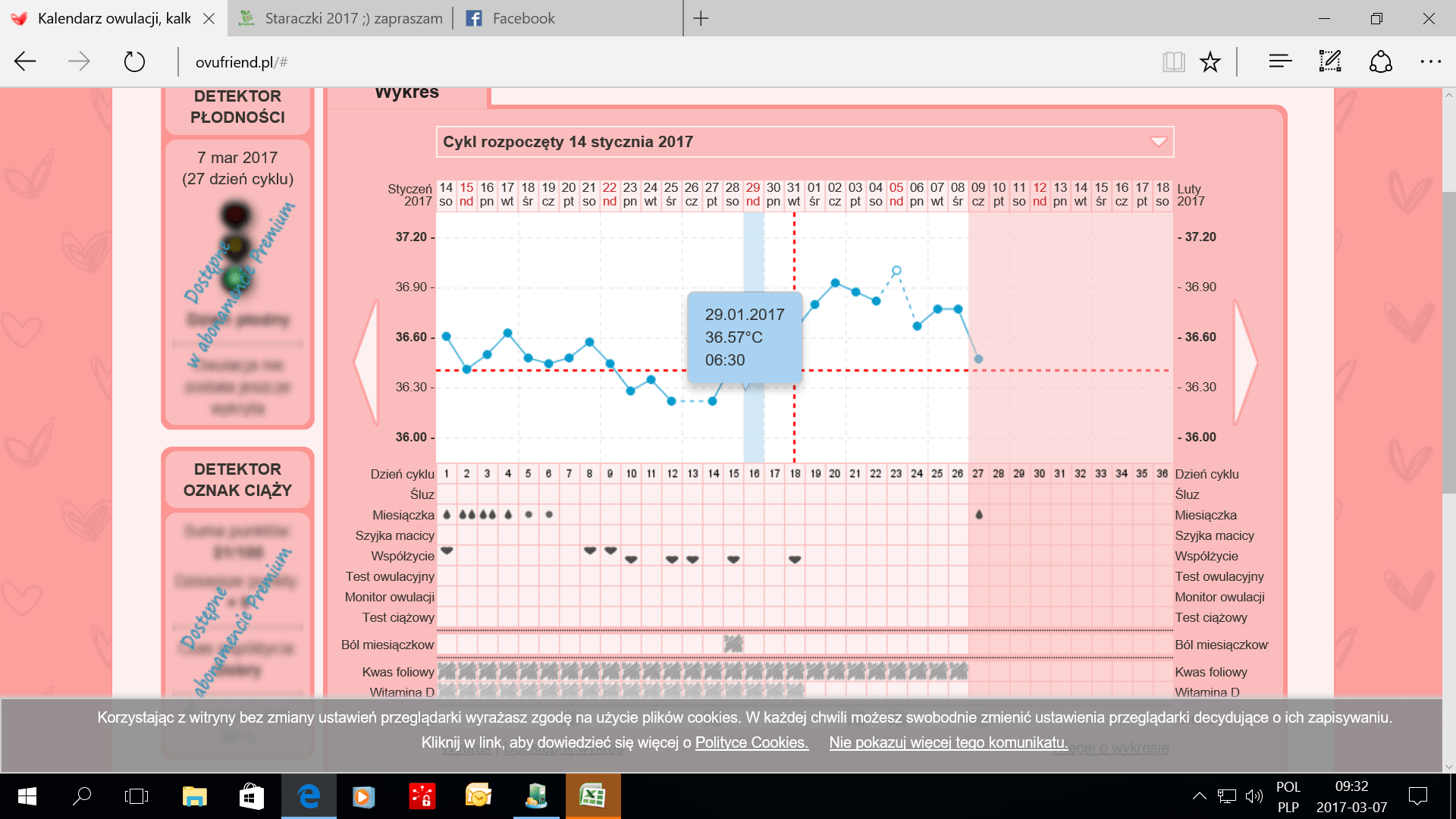
Task: Open the Action Center notification icon
Action: [x=1417, y=796]
